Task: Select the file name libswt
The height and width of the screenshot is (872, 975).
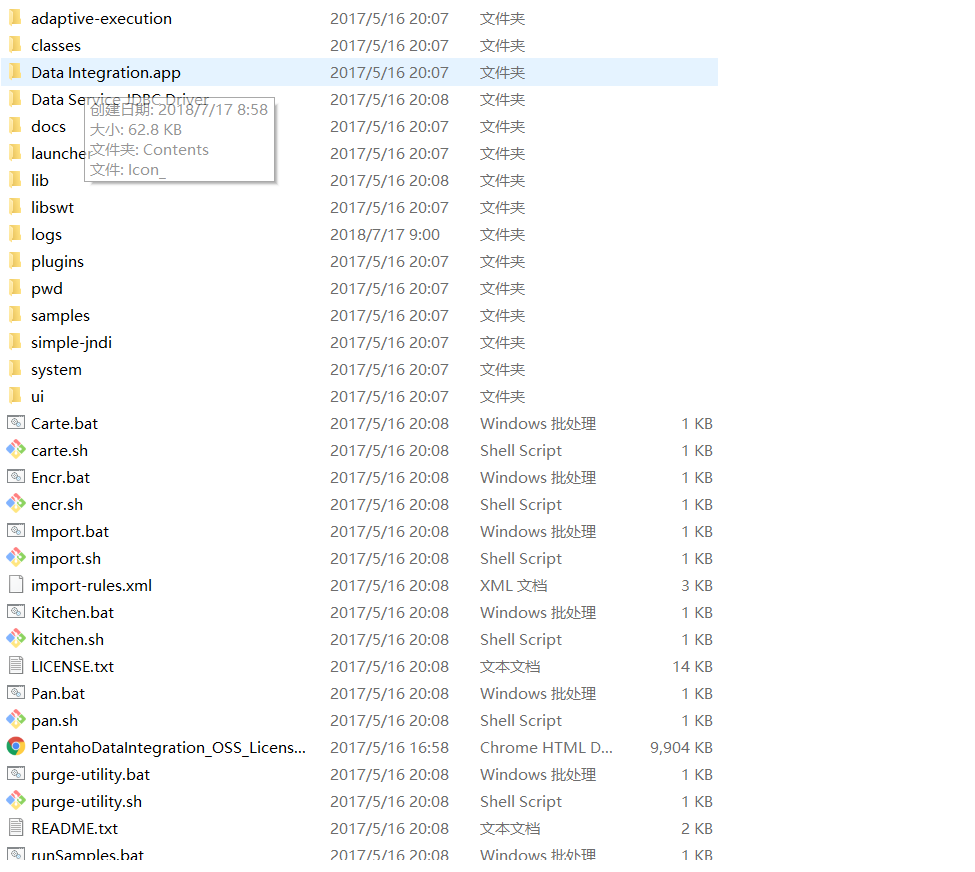Action: 52,207
